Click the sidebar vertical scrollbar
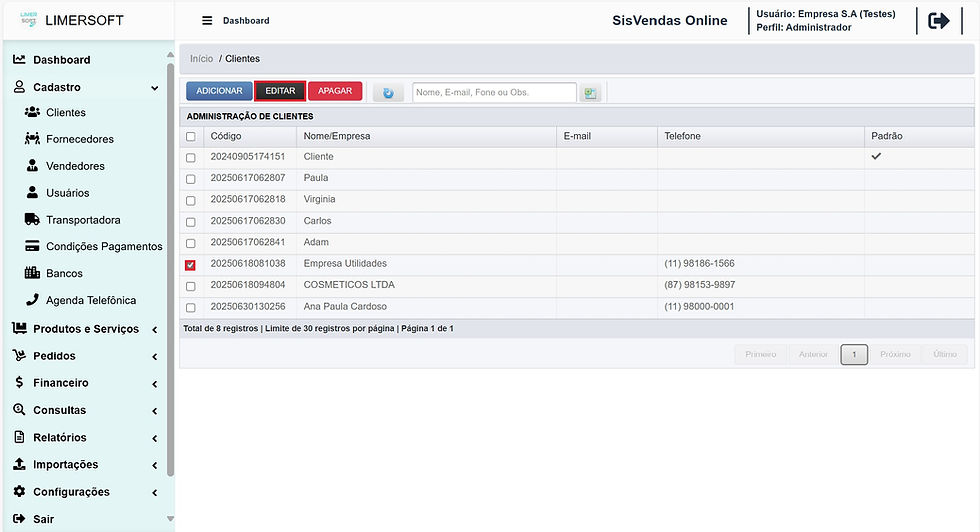 point(170,269)
